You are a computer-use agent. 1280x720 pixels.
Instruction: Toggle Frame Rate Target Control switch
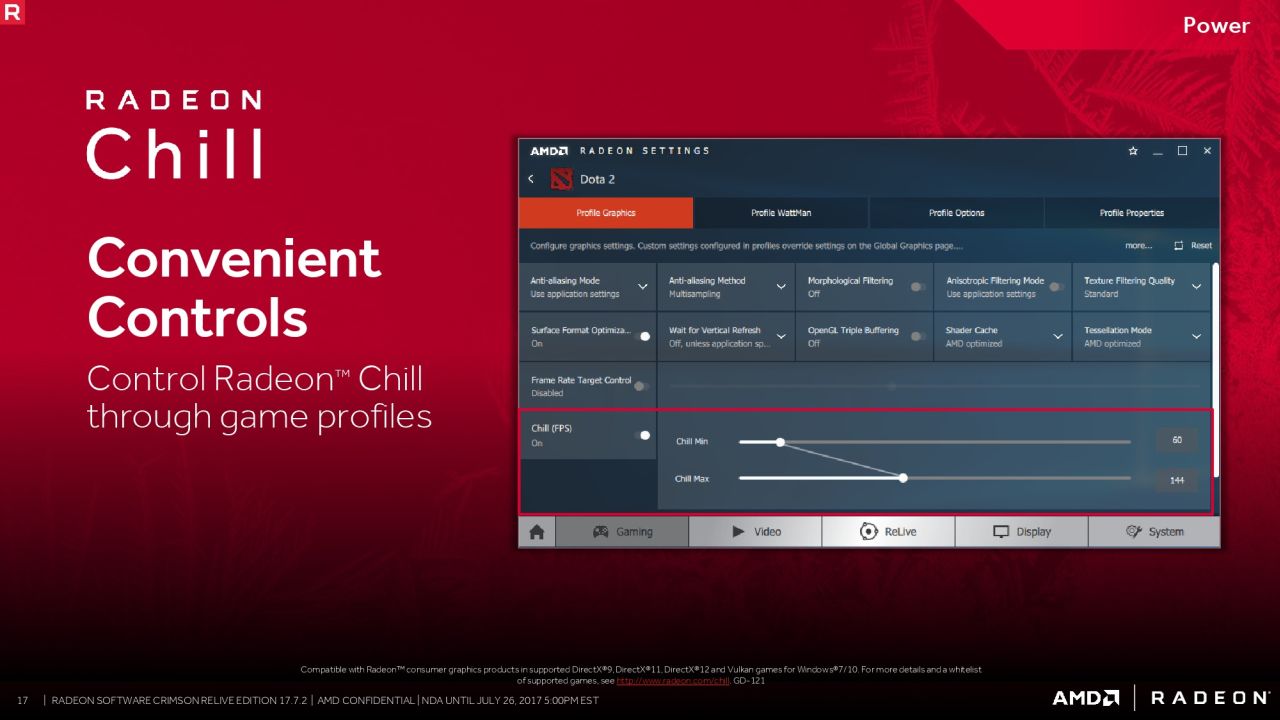click(x=641, y=386)
